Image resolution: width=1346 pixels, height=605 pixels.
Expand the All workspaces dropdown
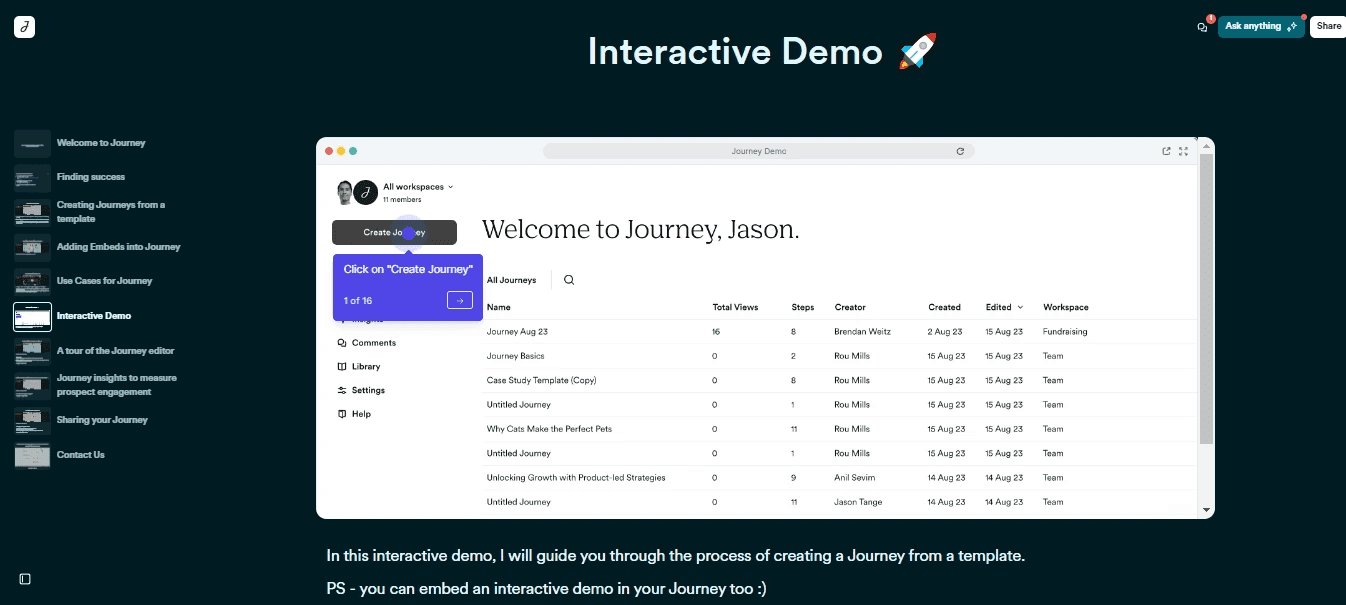point(418,187)
